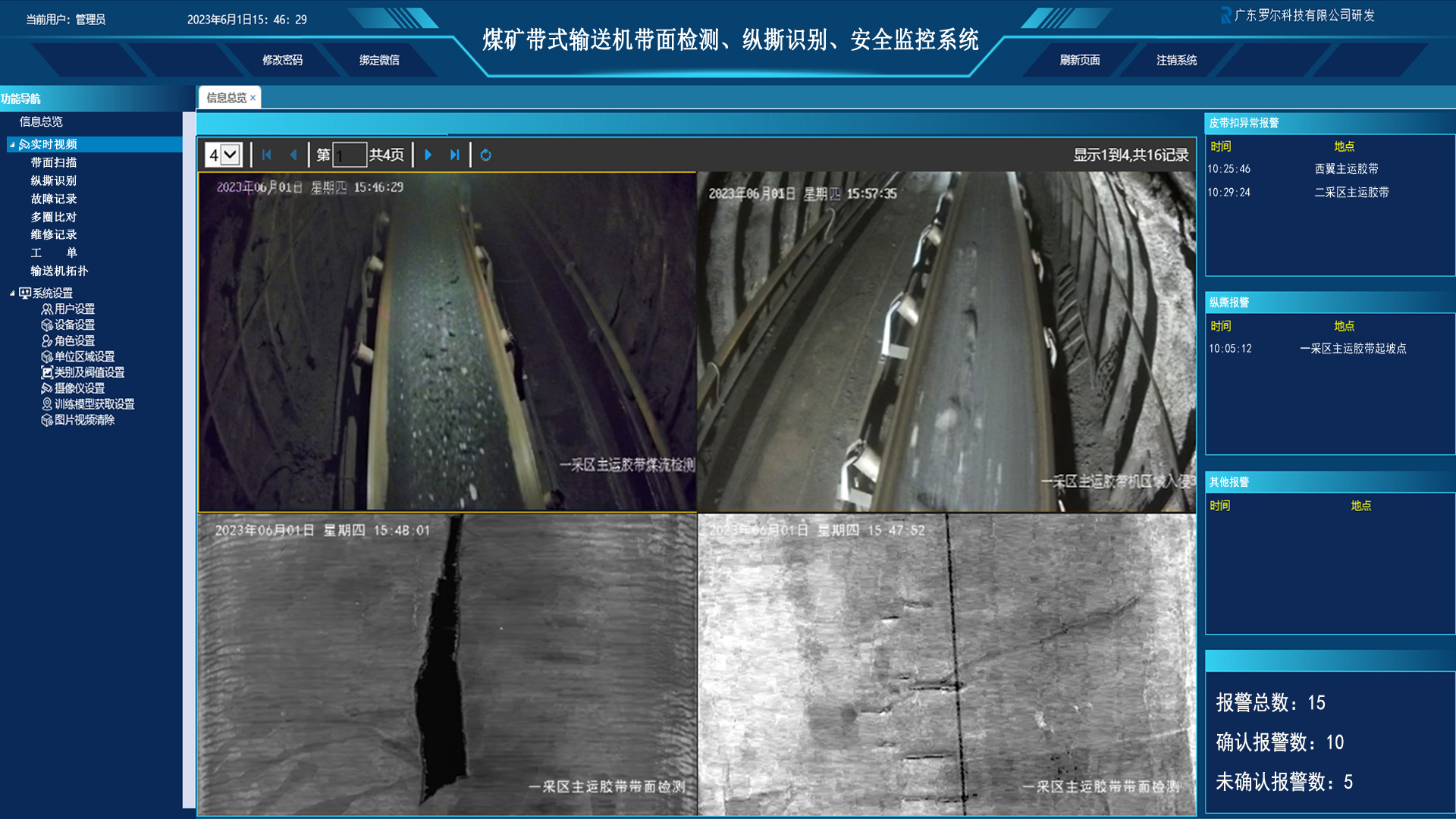Click the refresh icon in pagination toolbar
Image resolution: width=1456 pixels, height=819 pixels.
coord(486,155)
